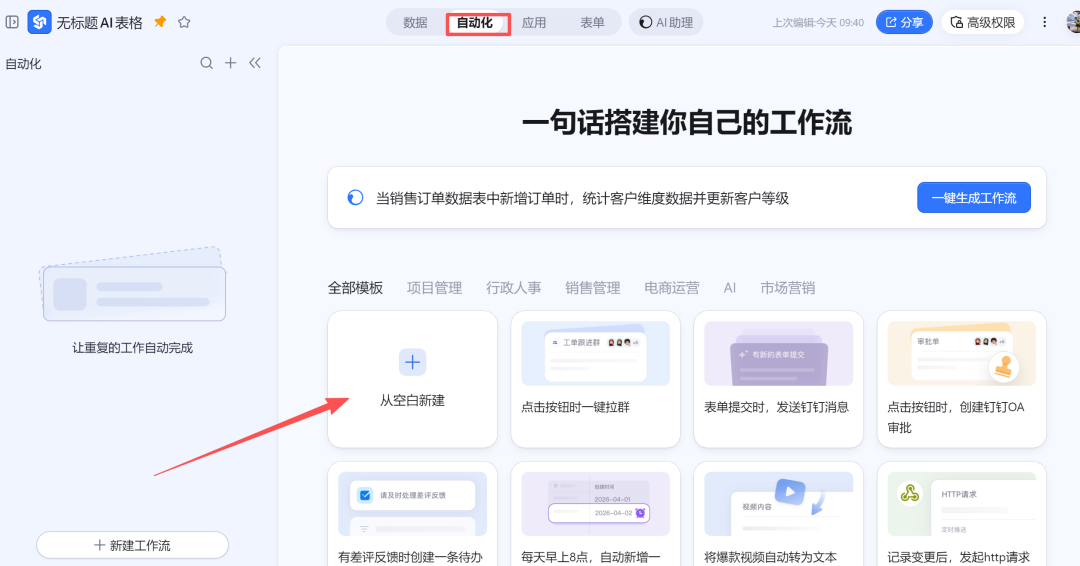Switch to the 数据 tab

[x=415, y=23]
